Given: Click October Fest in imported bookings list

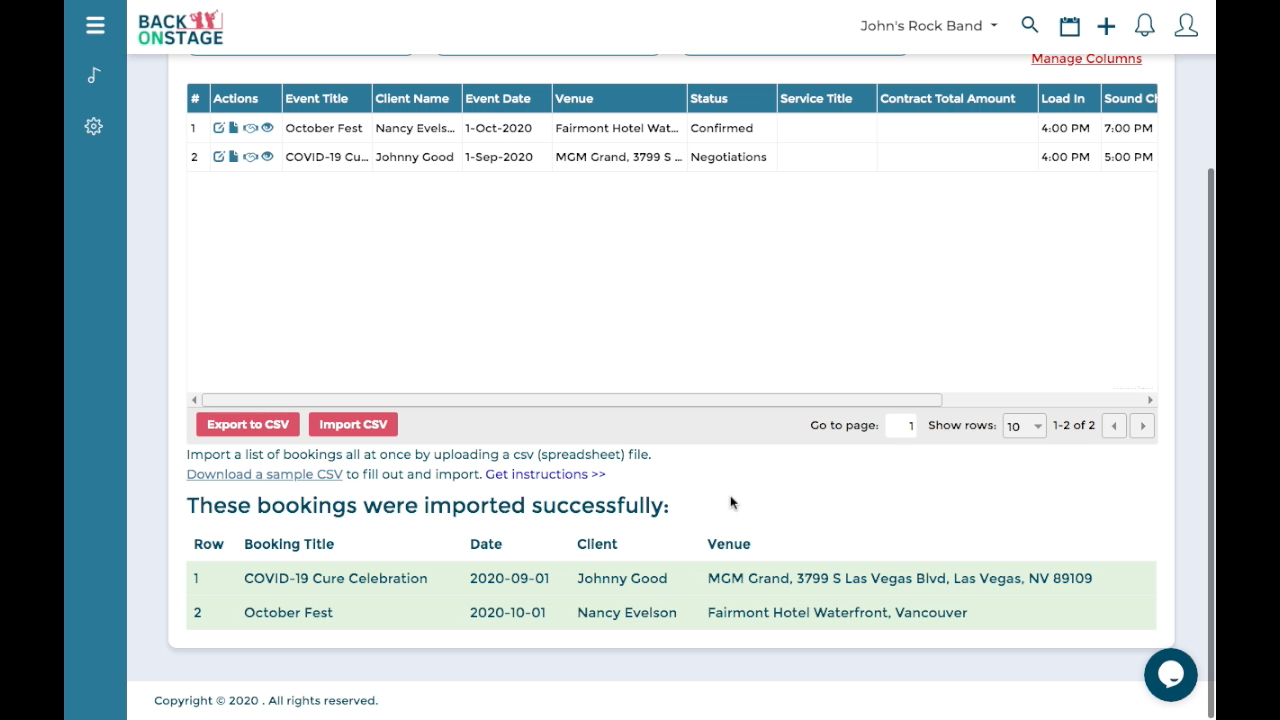Looking at the screenshot, I should [288, 612].
